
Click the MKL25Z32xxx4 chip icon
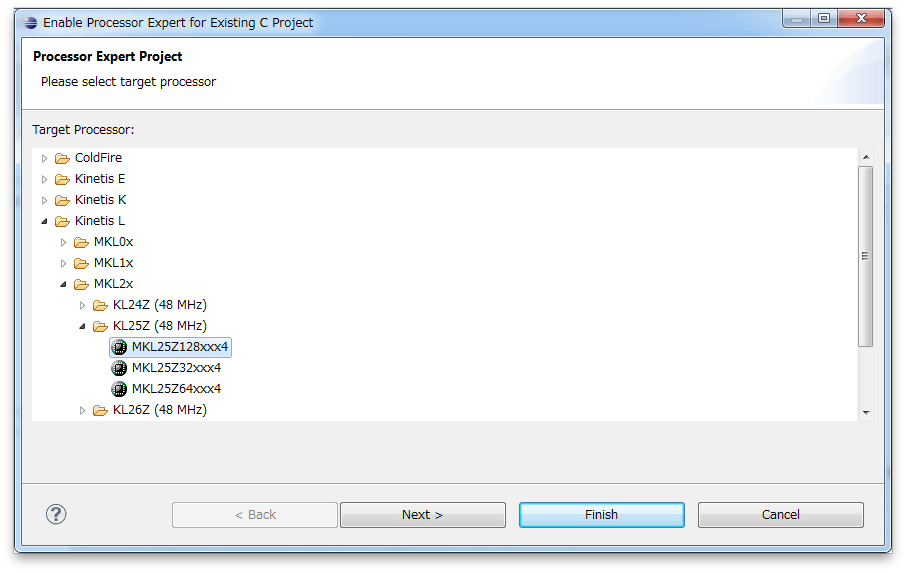pyautogui.click(x=119, y=368)
